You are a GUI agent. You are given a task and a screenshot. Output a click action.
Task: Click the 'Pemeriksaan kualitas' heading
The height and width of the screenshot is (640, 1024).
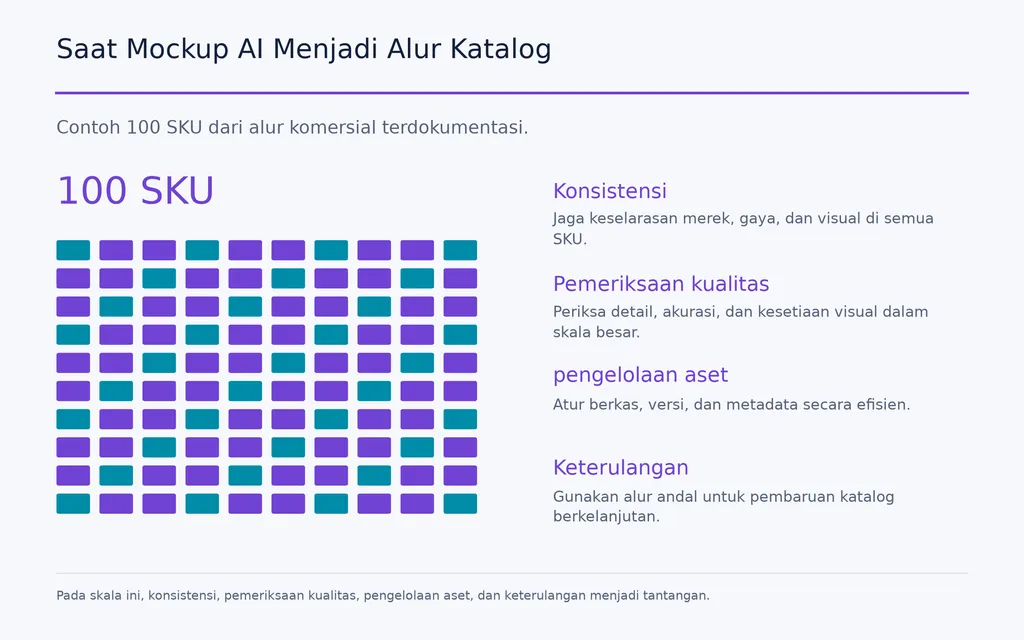pos(661,284)
